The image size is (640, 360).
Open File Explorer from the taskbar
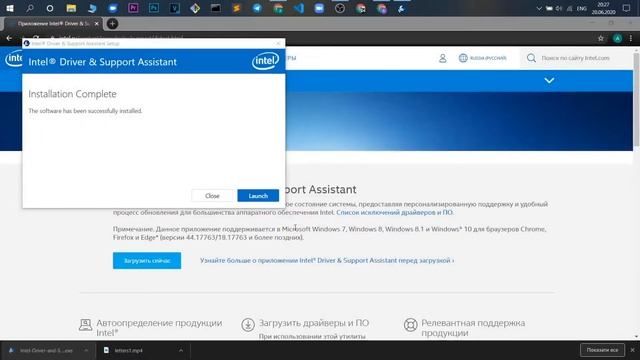pyautogui.click(x=71, y=8)
